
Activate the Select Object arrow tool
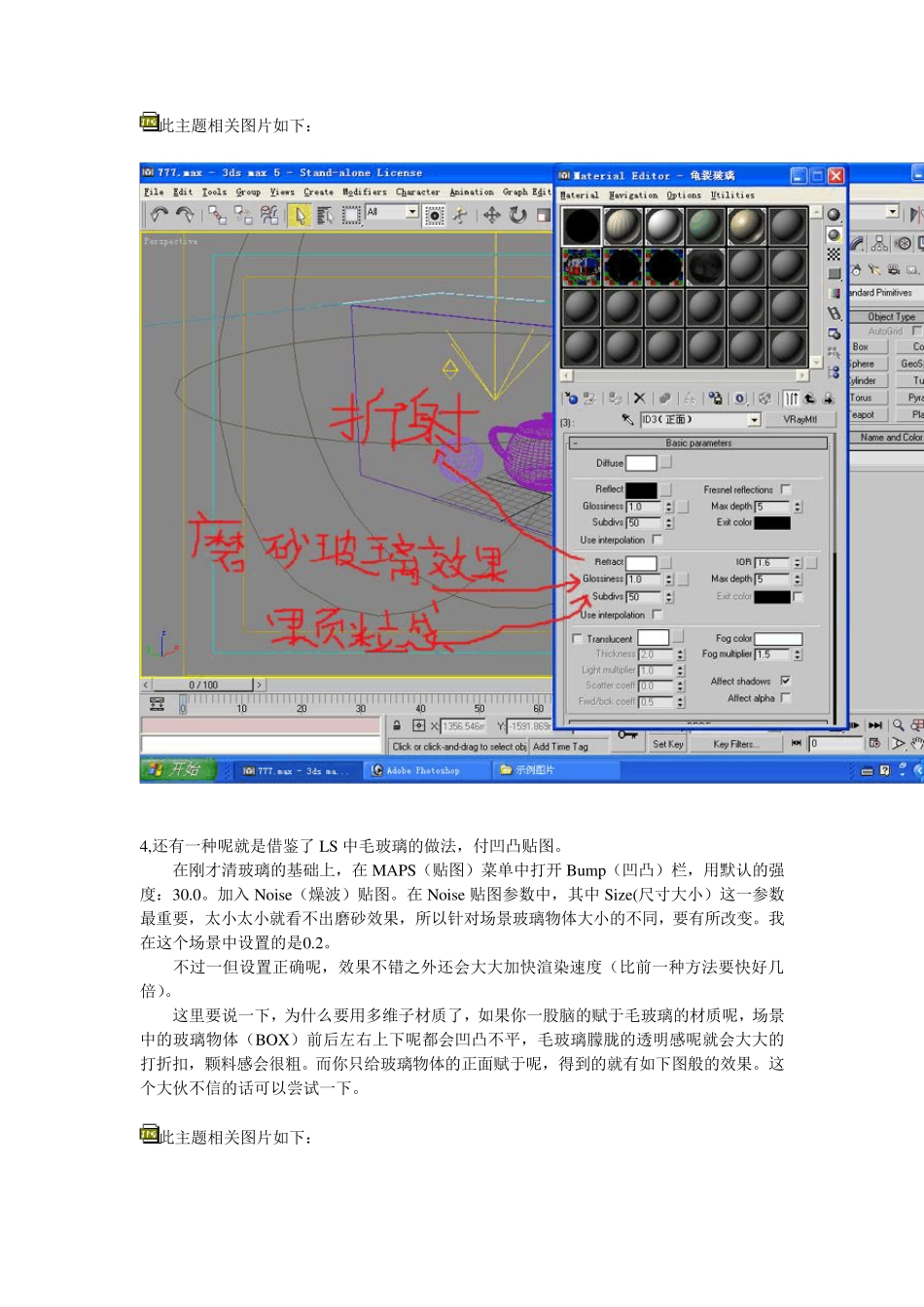click(x=301, y=215)
